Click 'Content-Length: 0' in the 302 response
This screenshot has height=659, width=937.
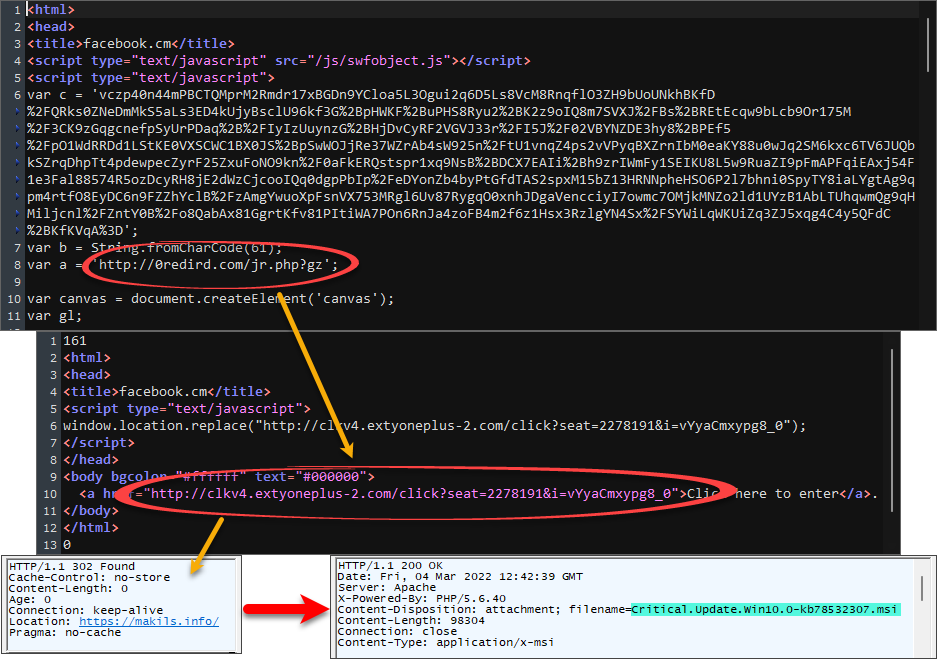pyautogui.click(x=68, y=588)
